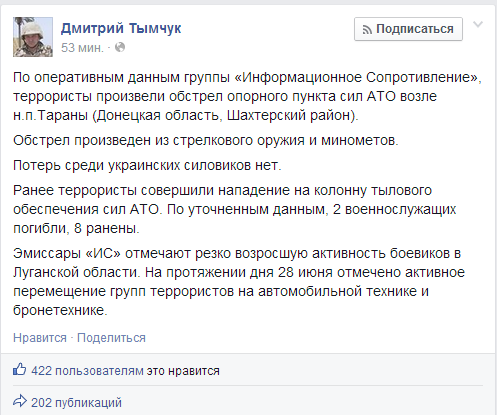Like the post via the Нравится link

pos(40,338)
